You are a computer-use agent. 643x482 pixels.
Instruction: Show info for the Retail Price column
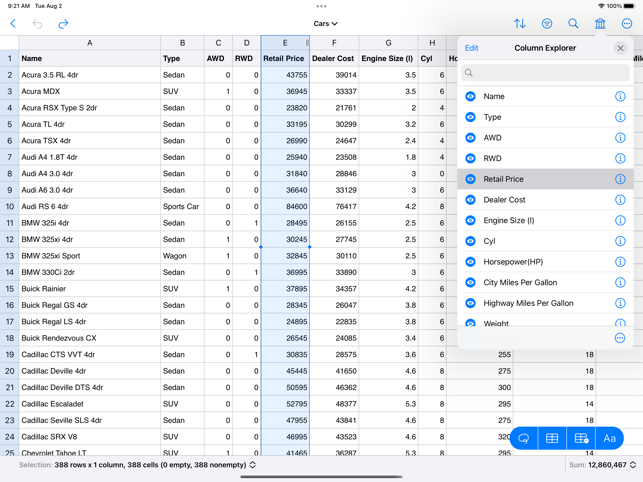[620, 179]
